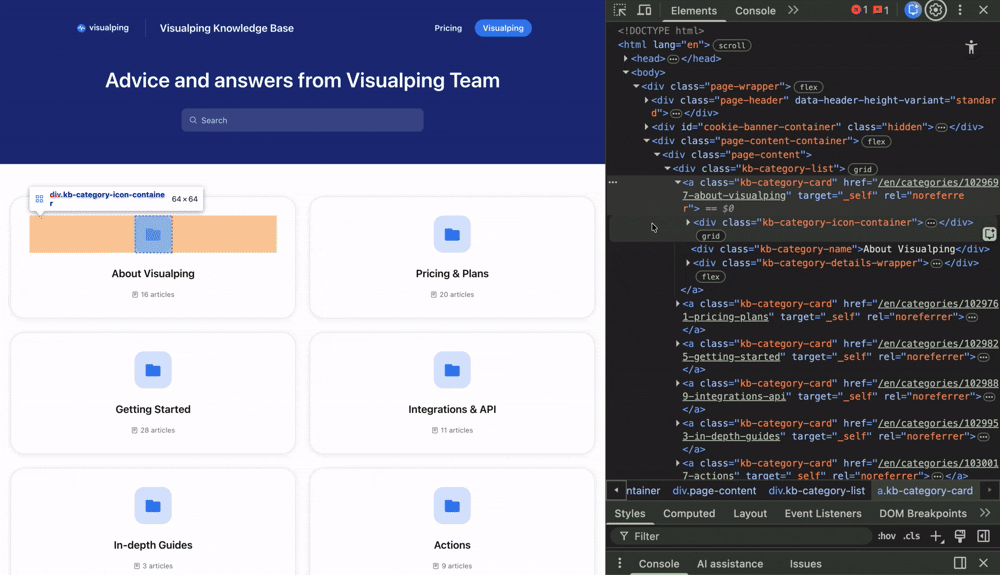Open the DOM Breakpoints tab

[x=923, y=513]
